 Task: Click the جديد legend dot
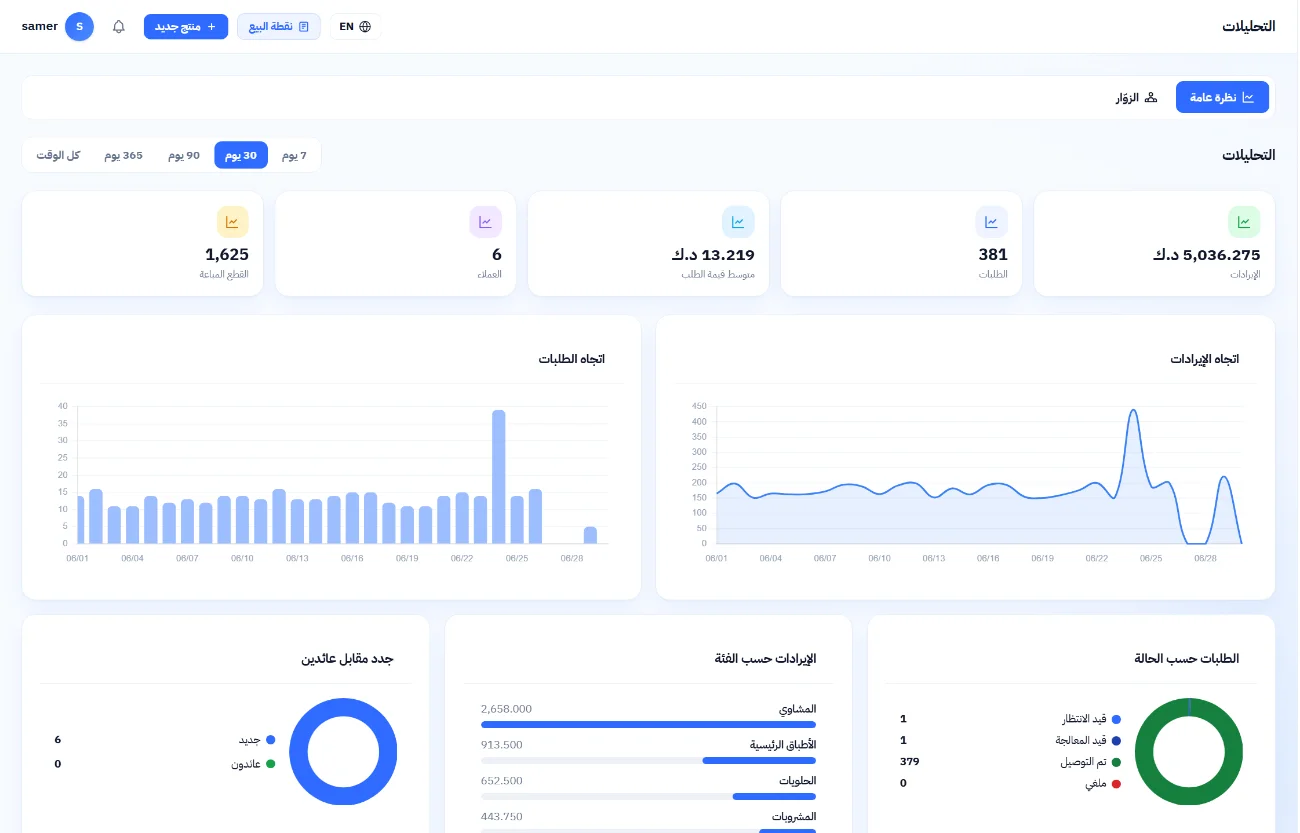click(270, 740)
